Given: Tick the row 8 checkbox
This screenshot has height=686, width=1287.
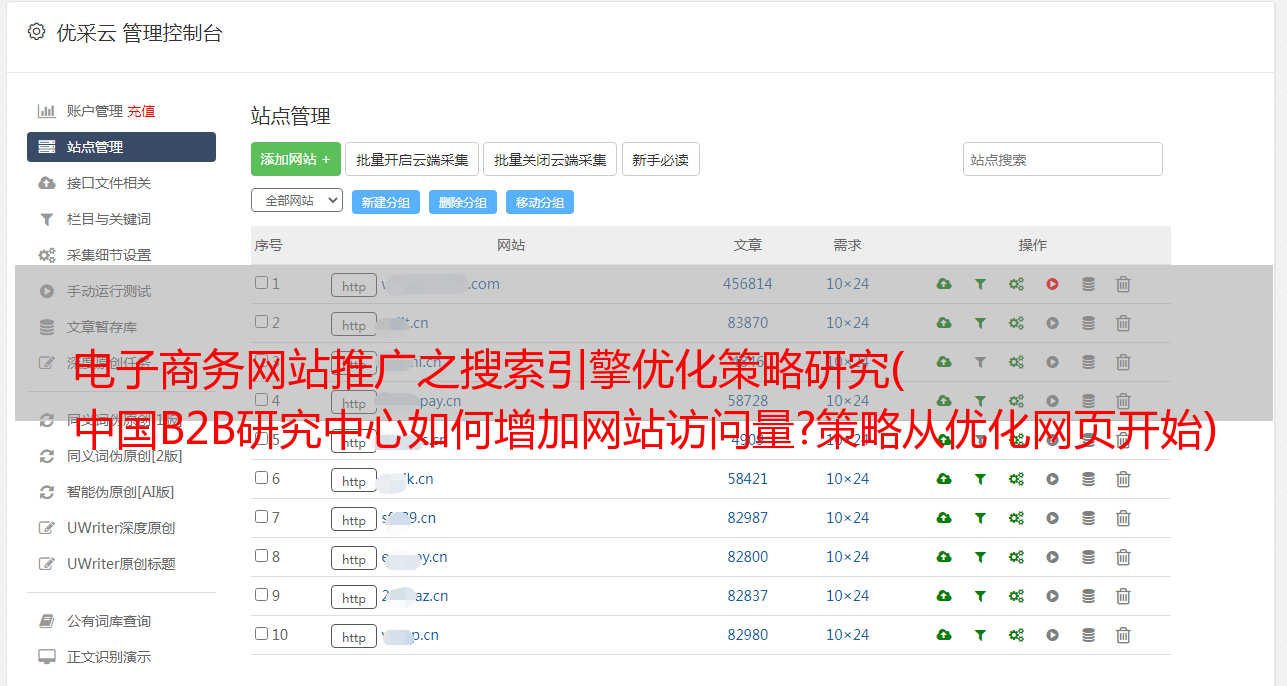Looking at the screenshot, I should 261,556.
